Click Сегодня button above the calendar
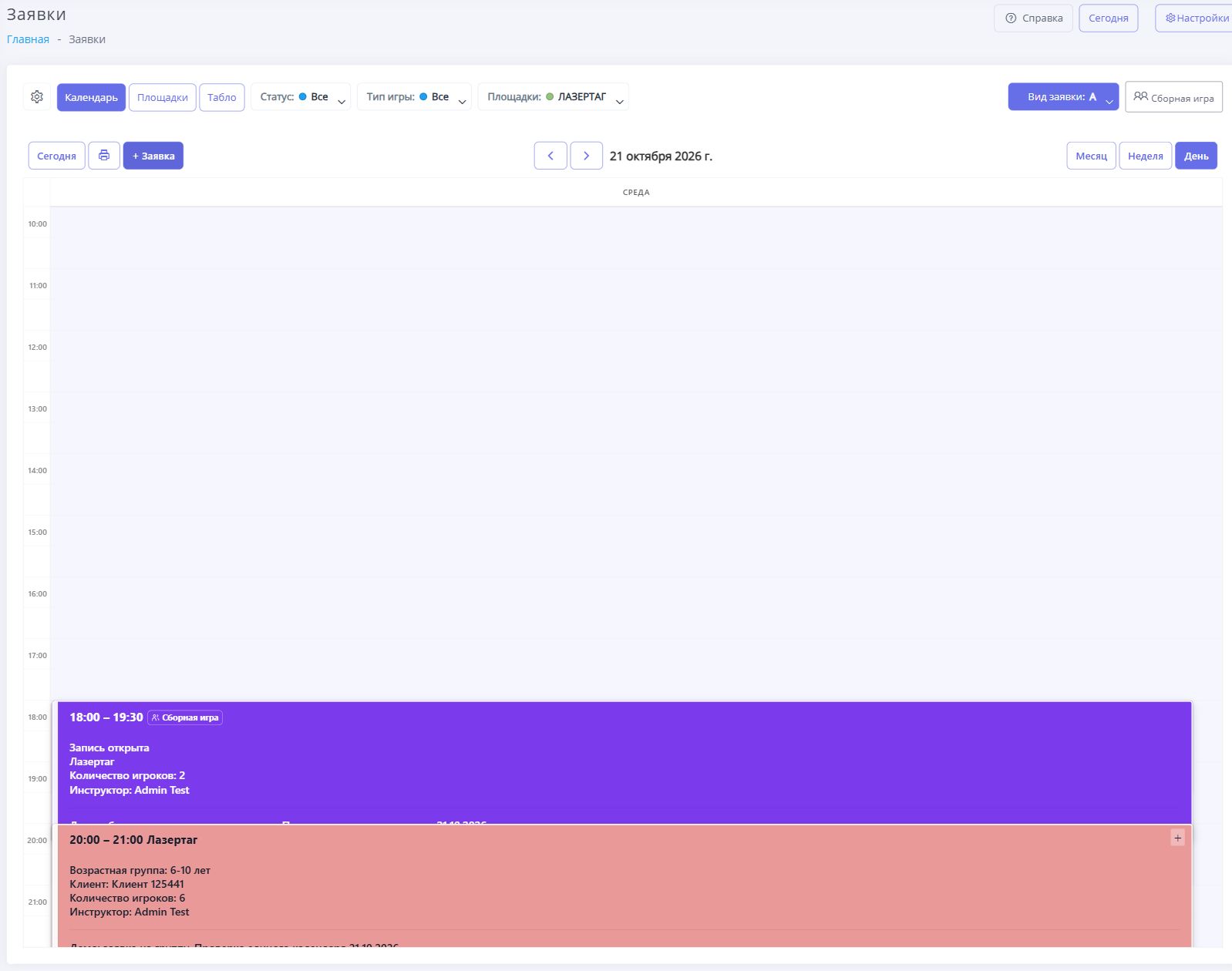 [56, 156]
